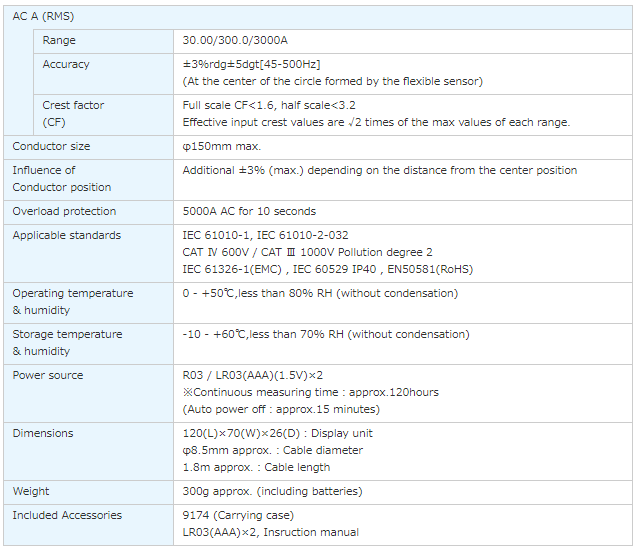The width and height of the screenshot is (637, 550).
Task: Click the Dimensions label cell
Action: click(43, 433)
